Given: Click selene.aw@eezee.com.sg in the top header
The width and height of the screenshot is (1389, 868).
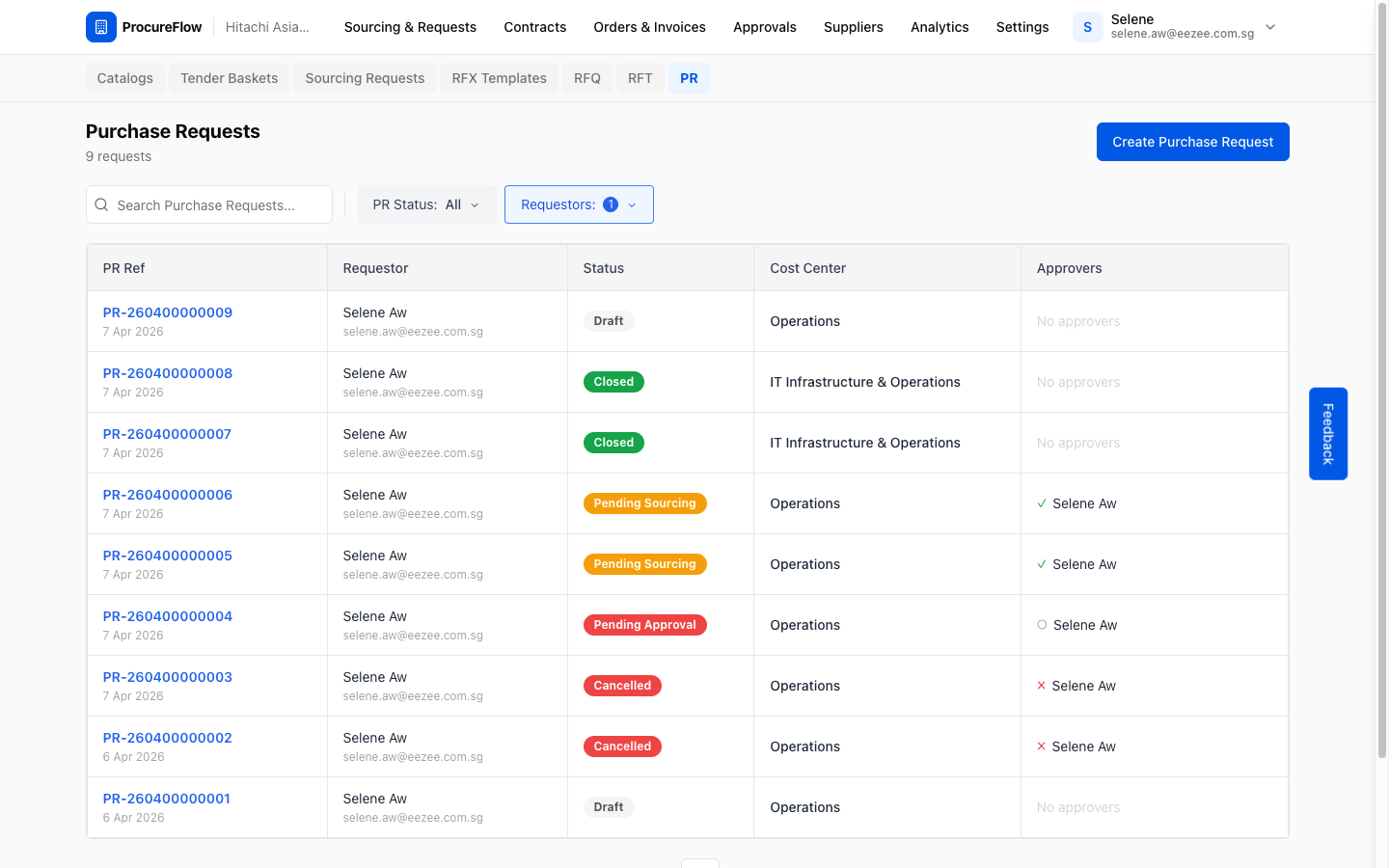Looking at the screenshot, I should coord(1183,34).
